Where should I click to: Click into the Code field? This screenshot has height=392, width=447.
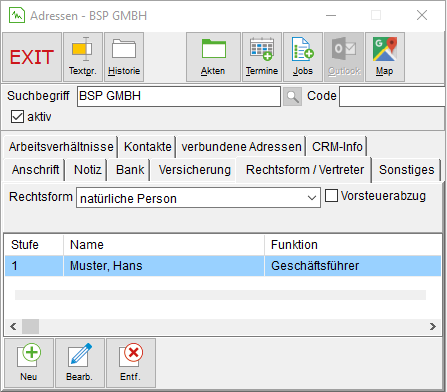(x=393, y=97)
